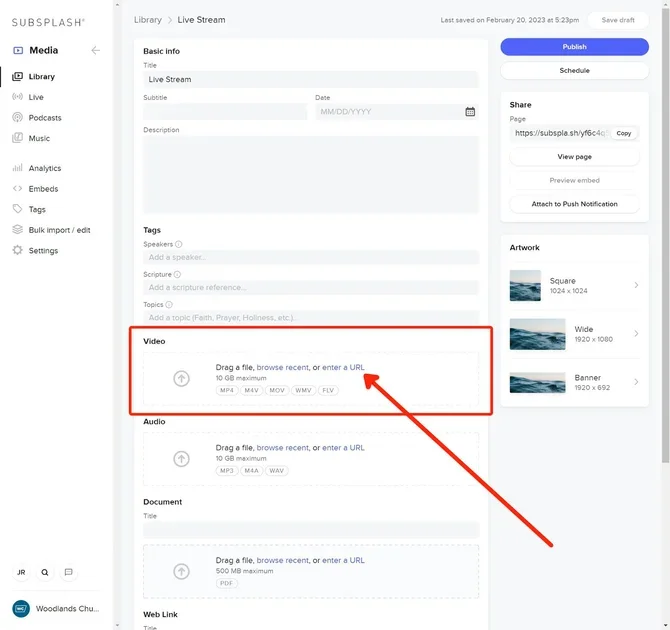Open Bulk import / edit
Screen dimensions: 670x630
coord(59,230)
